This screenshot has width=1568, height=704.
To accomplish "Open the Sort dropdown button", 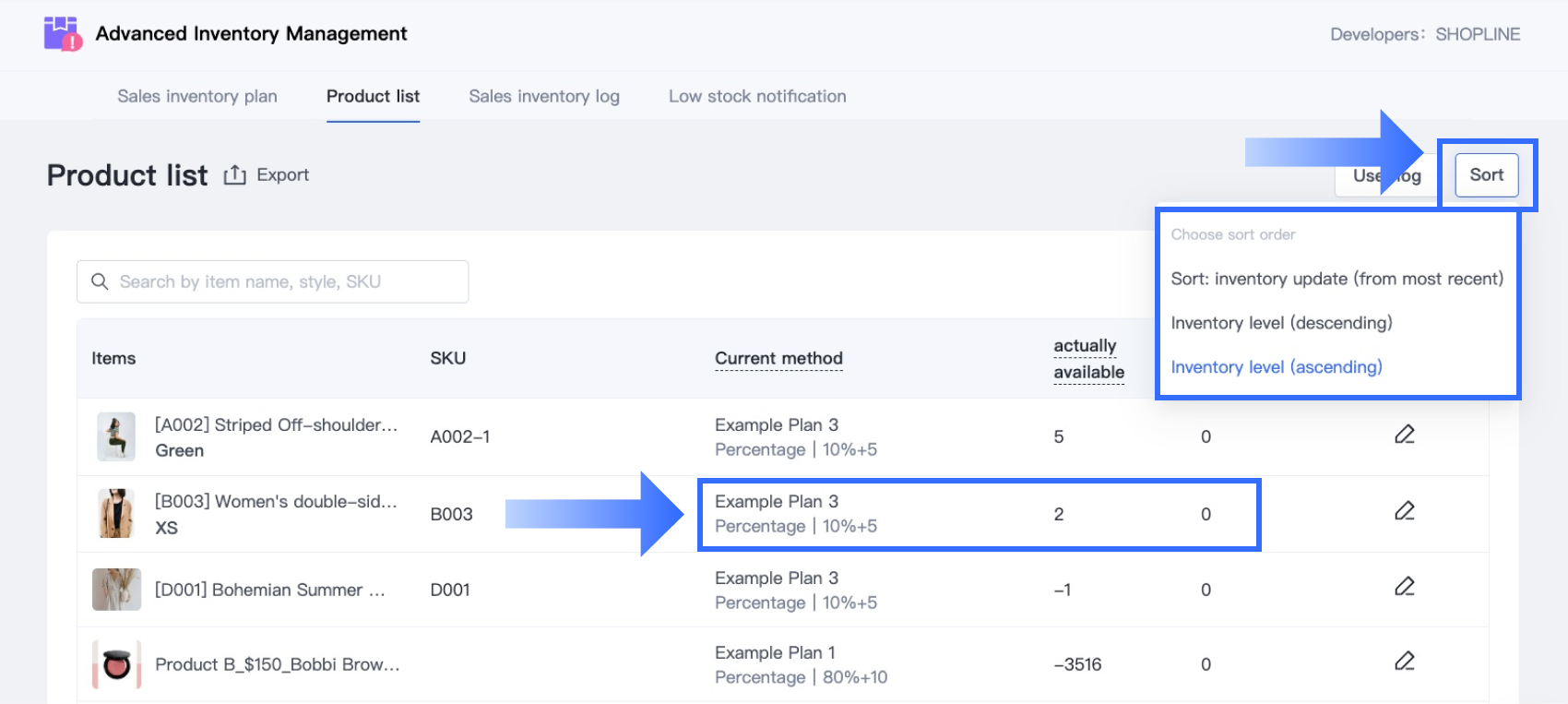I will pyautogui.click(x=1486, y=175).
